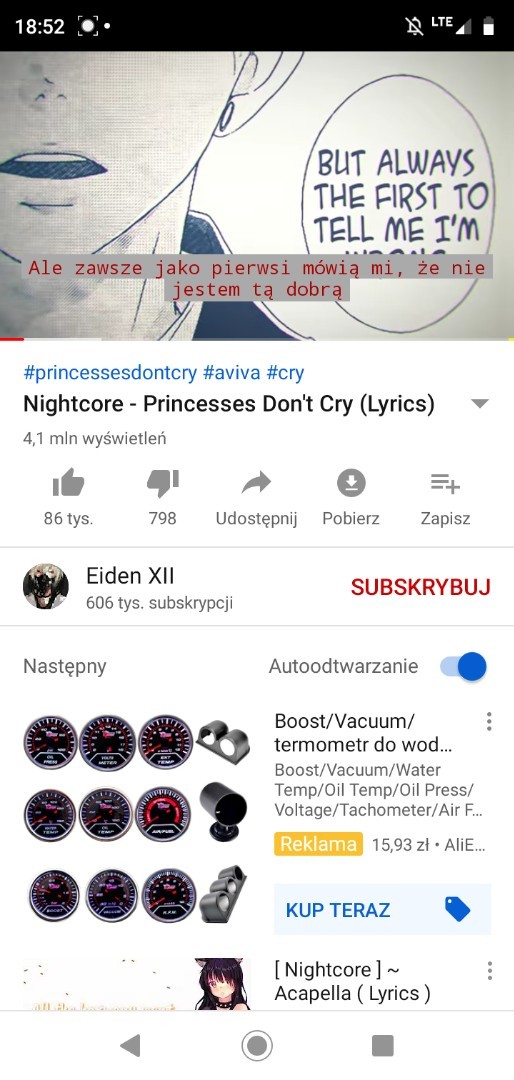Screen dimensions: 514x1080
Task: Open three-dot menu for the Boost/Vacuum ad
Action: coord(489,721)
